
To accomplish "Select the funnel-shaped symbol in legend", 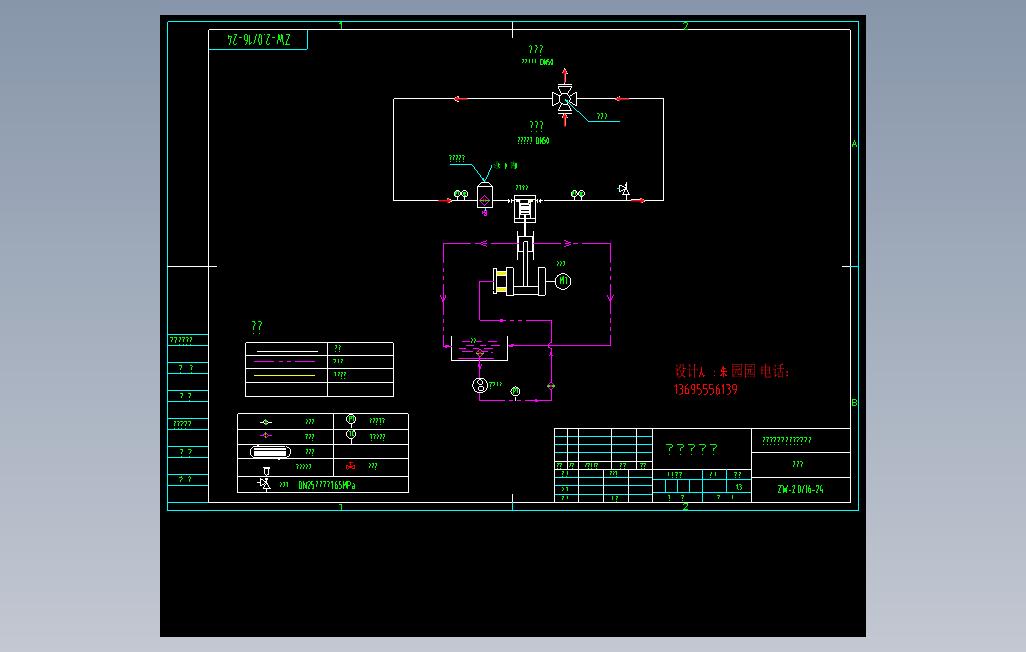I will pyautogui.click(x=266, y=471).
